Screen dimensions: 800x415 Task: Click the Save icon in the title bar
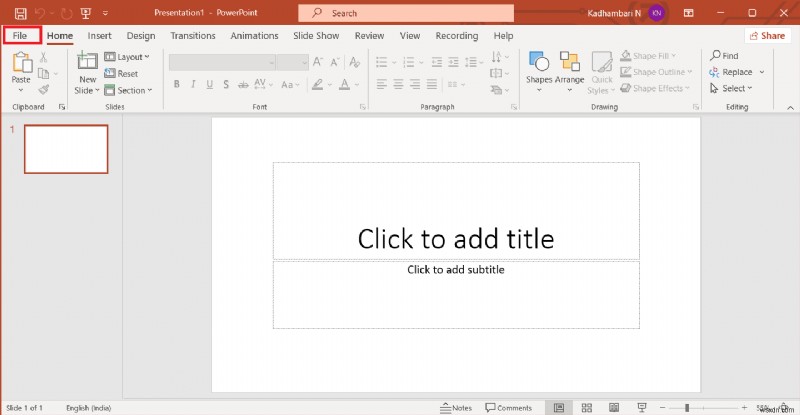point(20,12)
